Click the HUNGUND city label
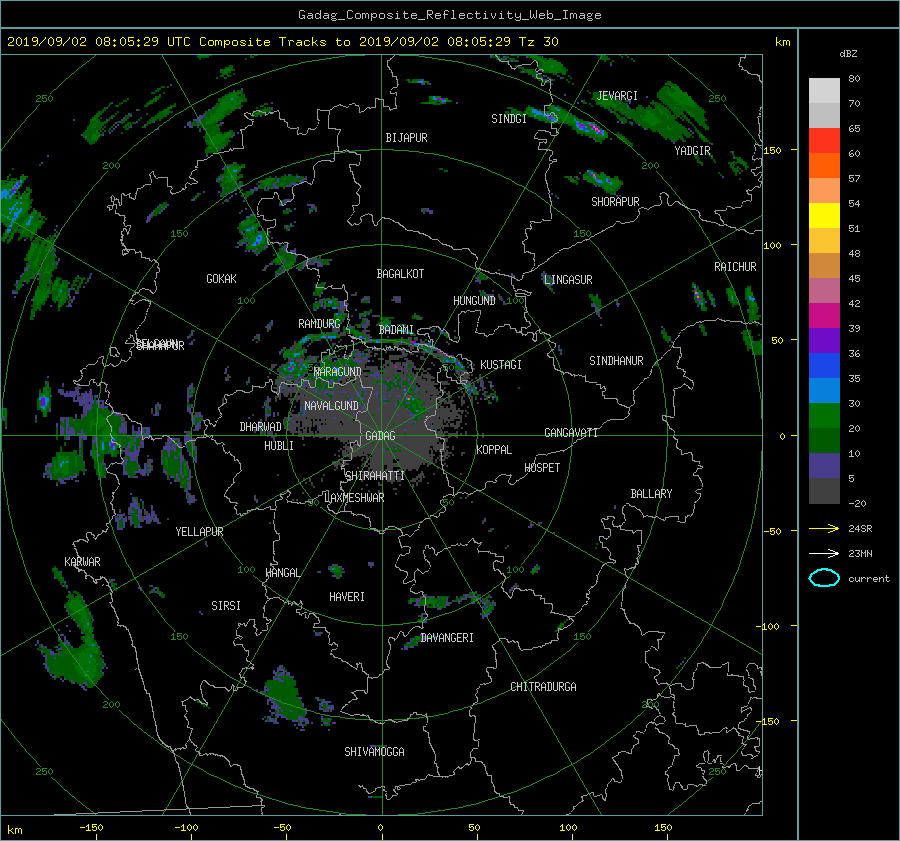Screen dimensions: 900x841 (474, 301)
